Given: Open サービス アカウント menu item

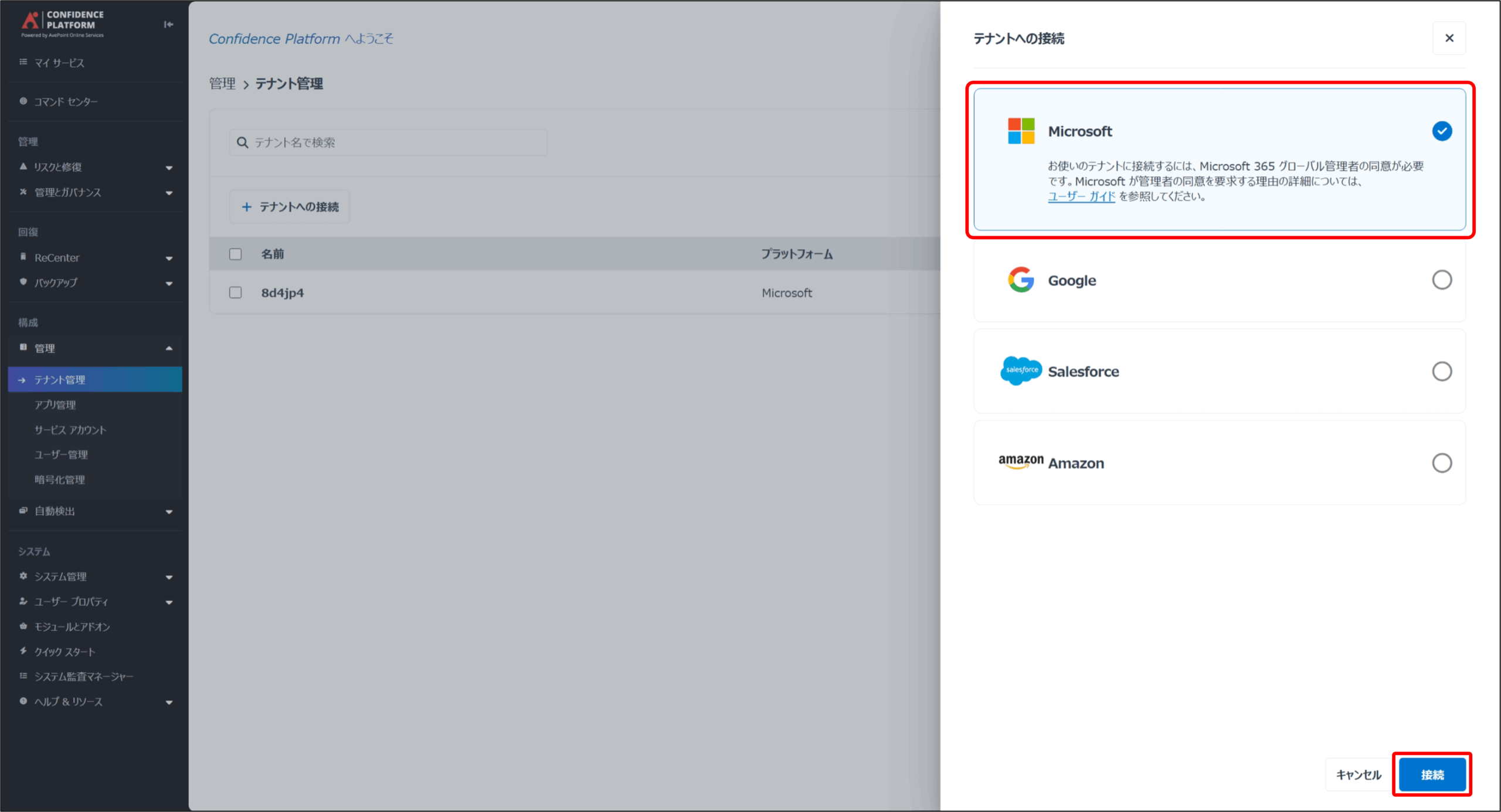Looking at the screenshot, I should (70, 430).
